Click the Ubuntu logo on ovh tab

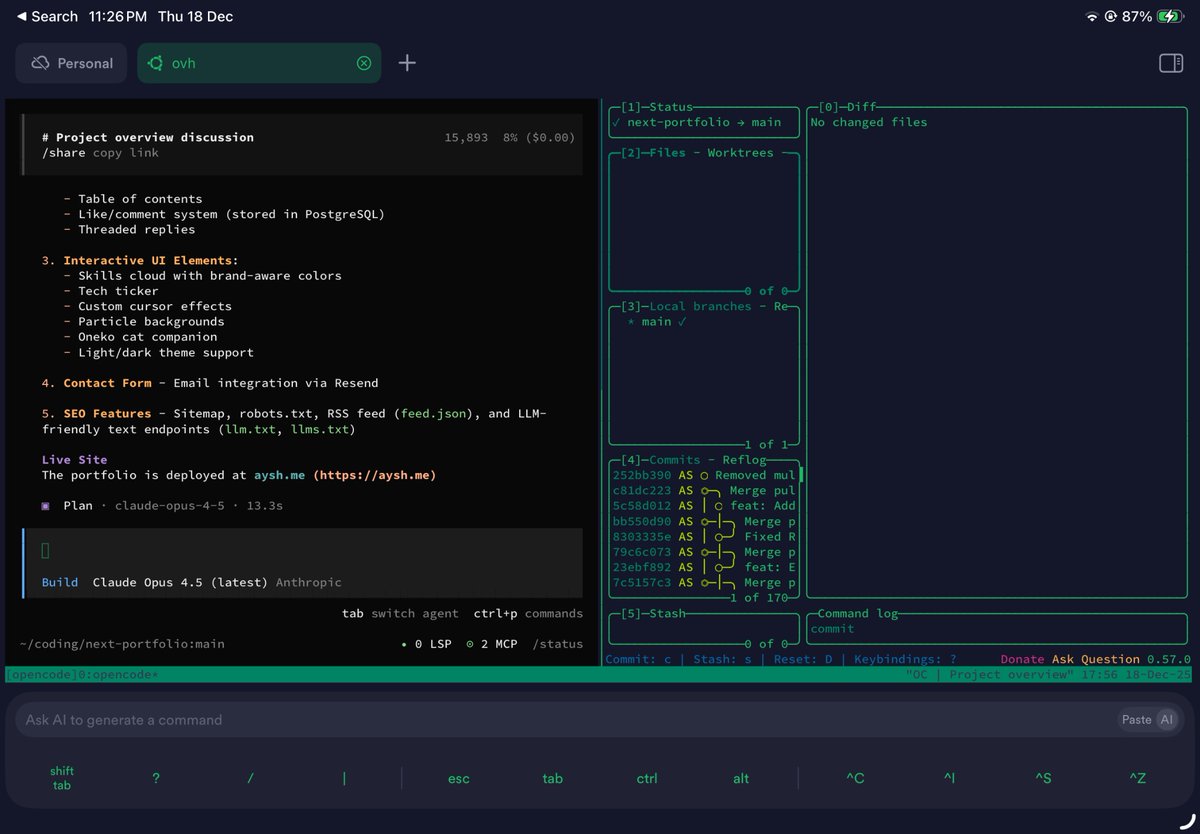click(x=155, y=63)
